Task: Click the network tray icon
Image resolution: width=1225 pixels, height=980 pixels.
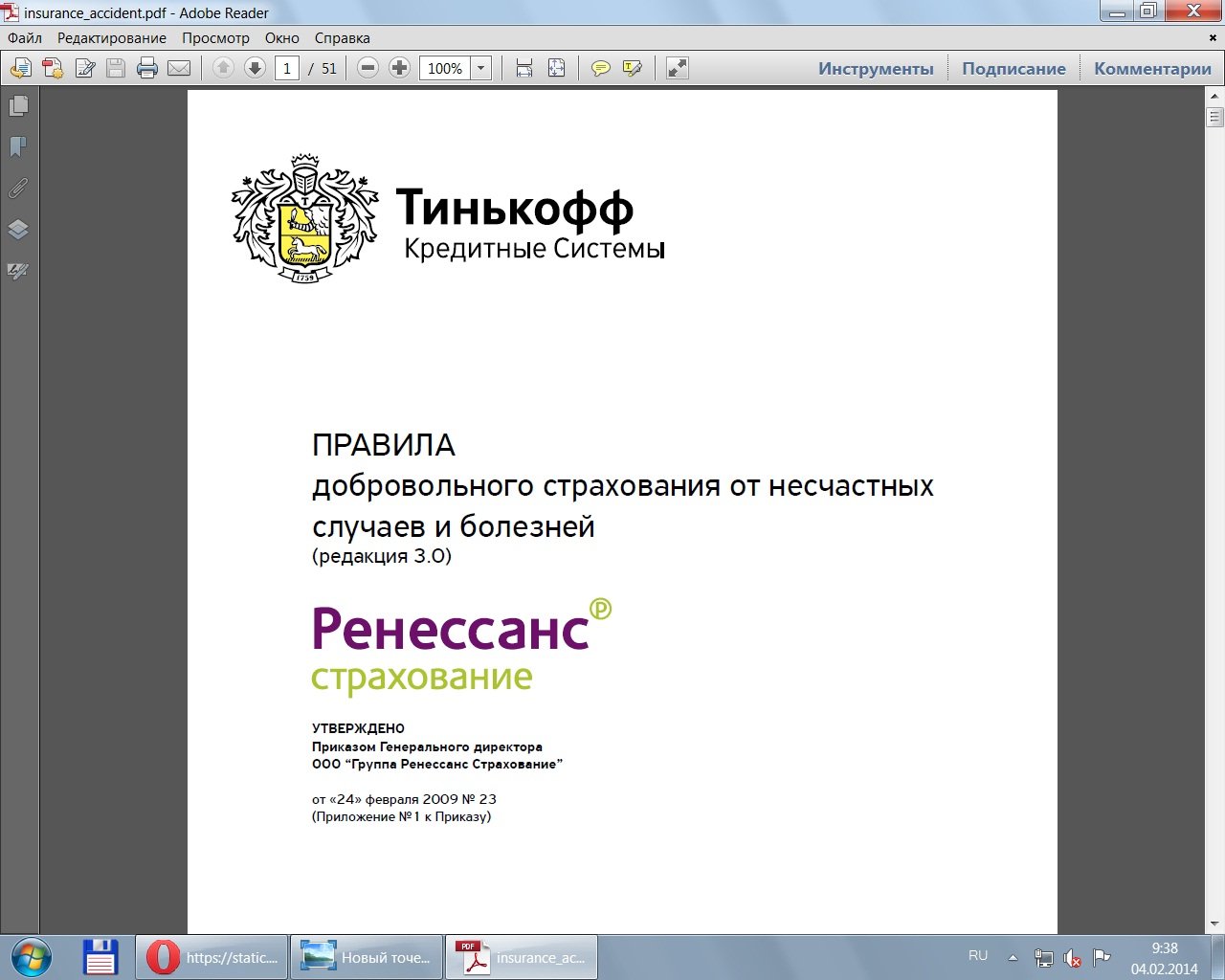Action: (x=1043, y=957)
